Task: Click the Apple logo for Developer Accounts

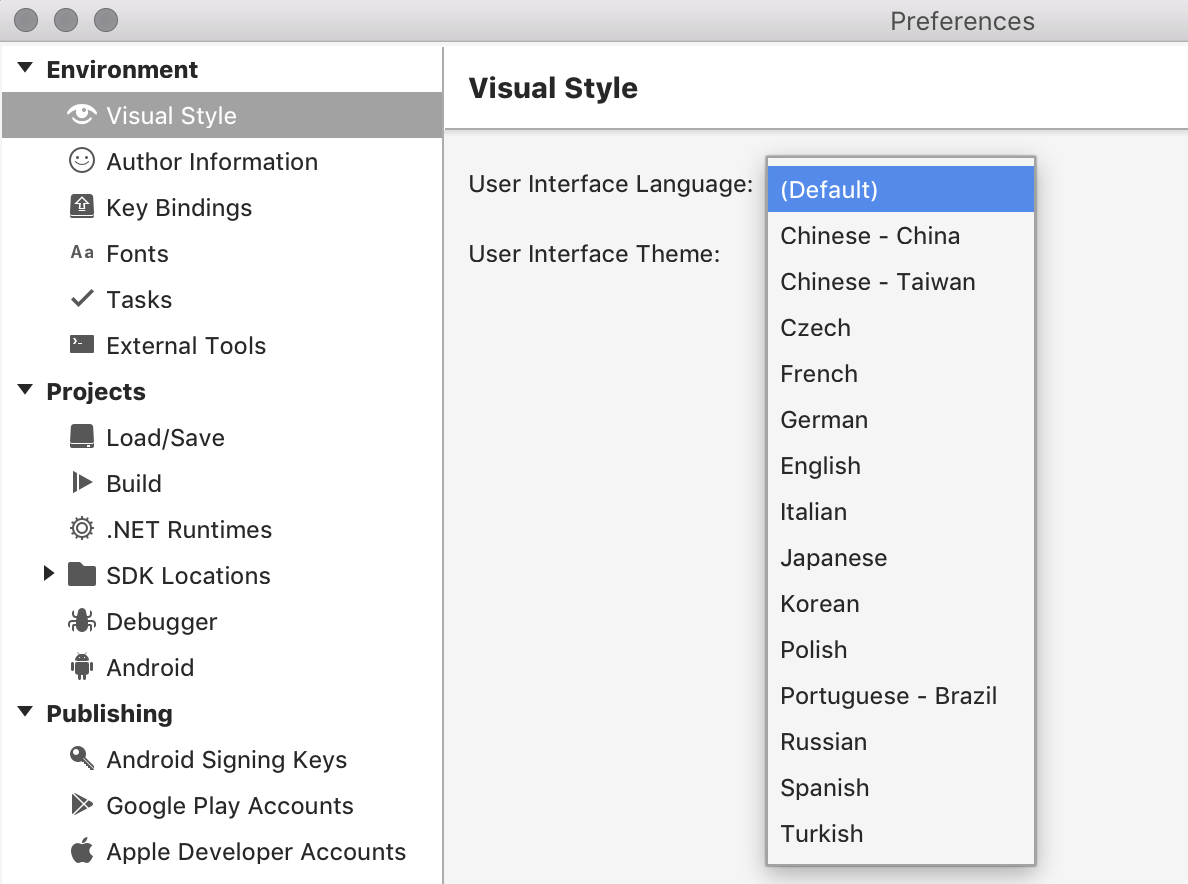Action: (x=82, y=851)
